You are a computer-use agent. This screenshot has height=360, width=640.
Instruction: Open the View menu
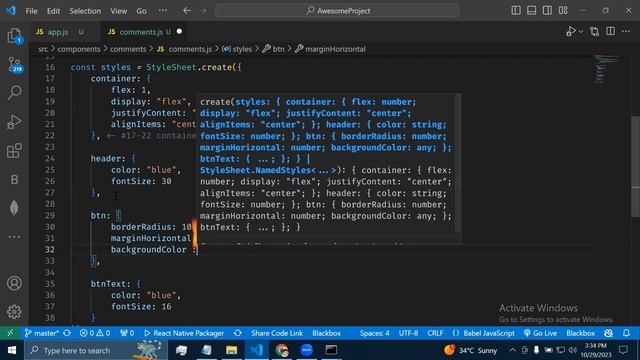[x=118, y=11]
